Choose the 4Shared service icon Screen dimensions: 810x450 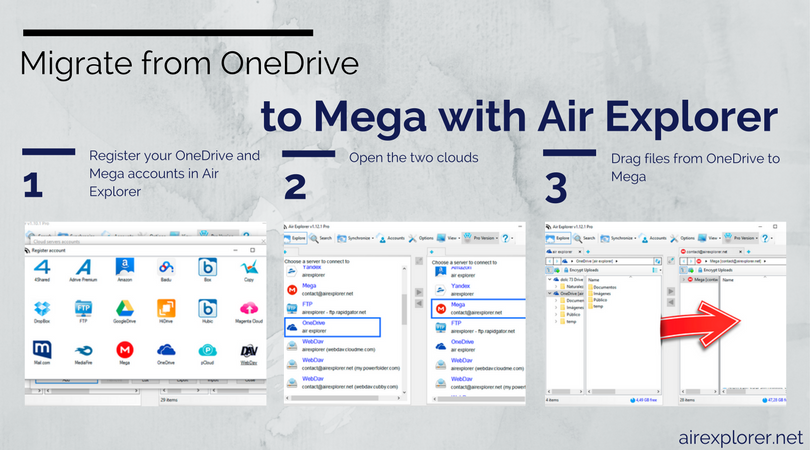pyautogui.click(x=42, y=268)
